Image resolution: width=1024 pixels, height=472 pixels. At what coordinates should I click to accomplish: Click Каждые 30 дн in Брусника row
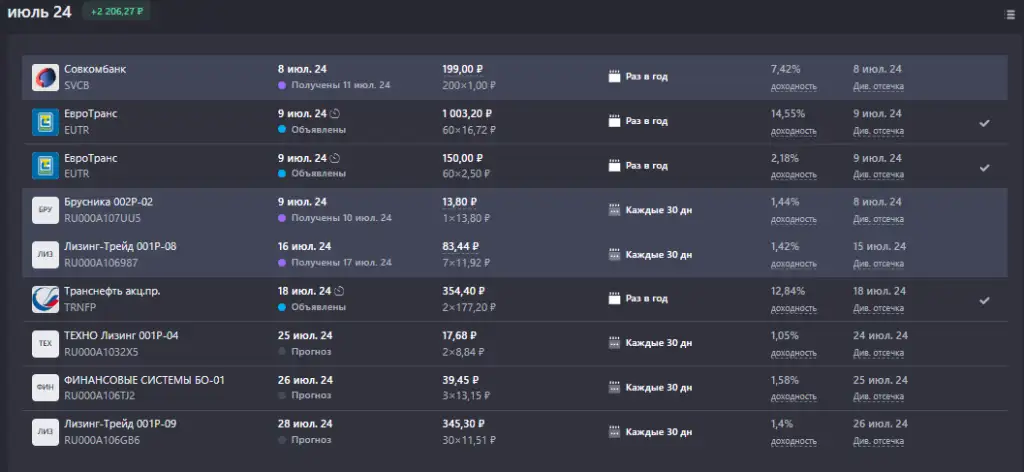tap(659, 210)
